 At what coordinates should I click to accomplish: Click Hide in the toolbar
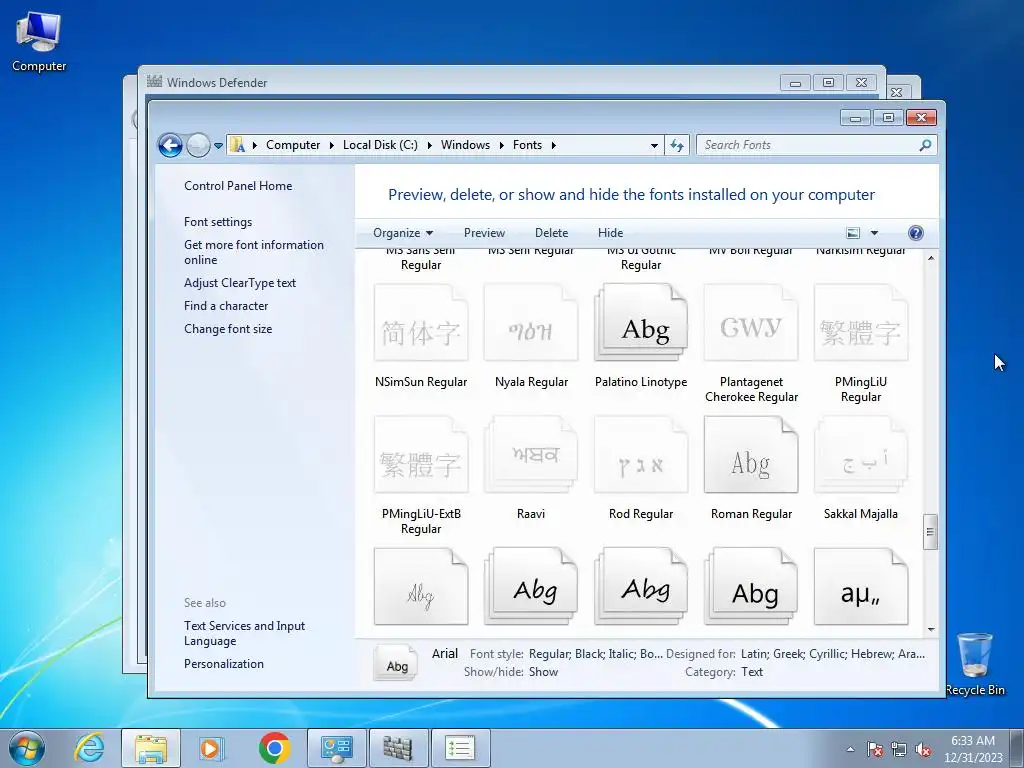(611, 233)
